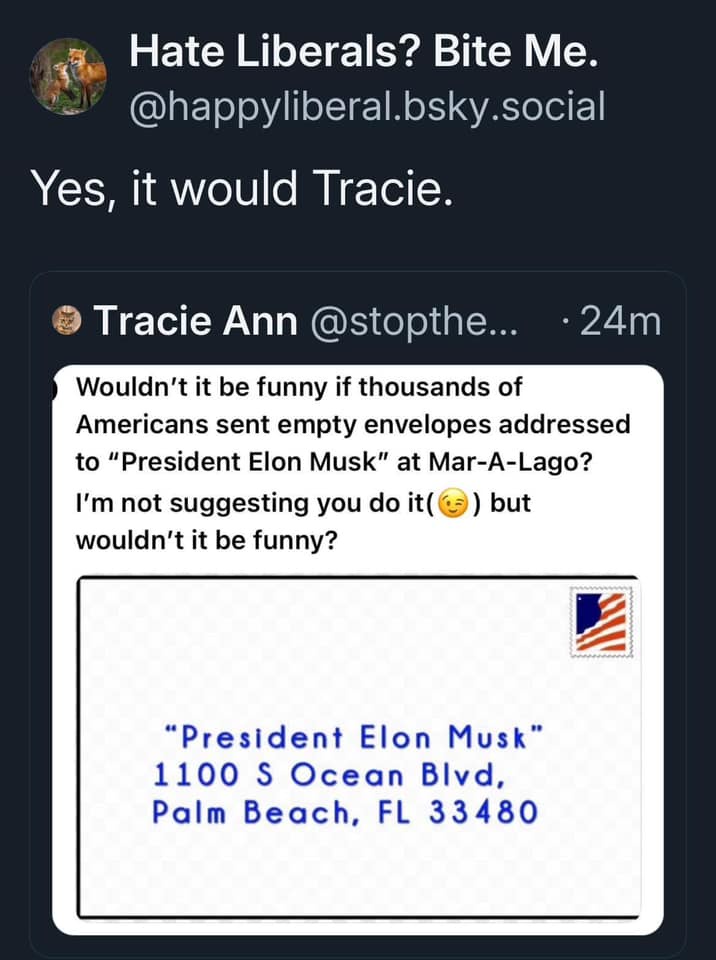Click the "I'm not suggesting you do it" line
Viewport: 716px width, 960px height.
tap(303, 504)
